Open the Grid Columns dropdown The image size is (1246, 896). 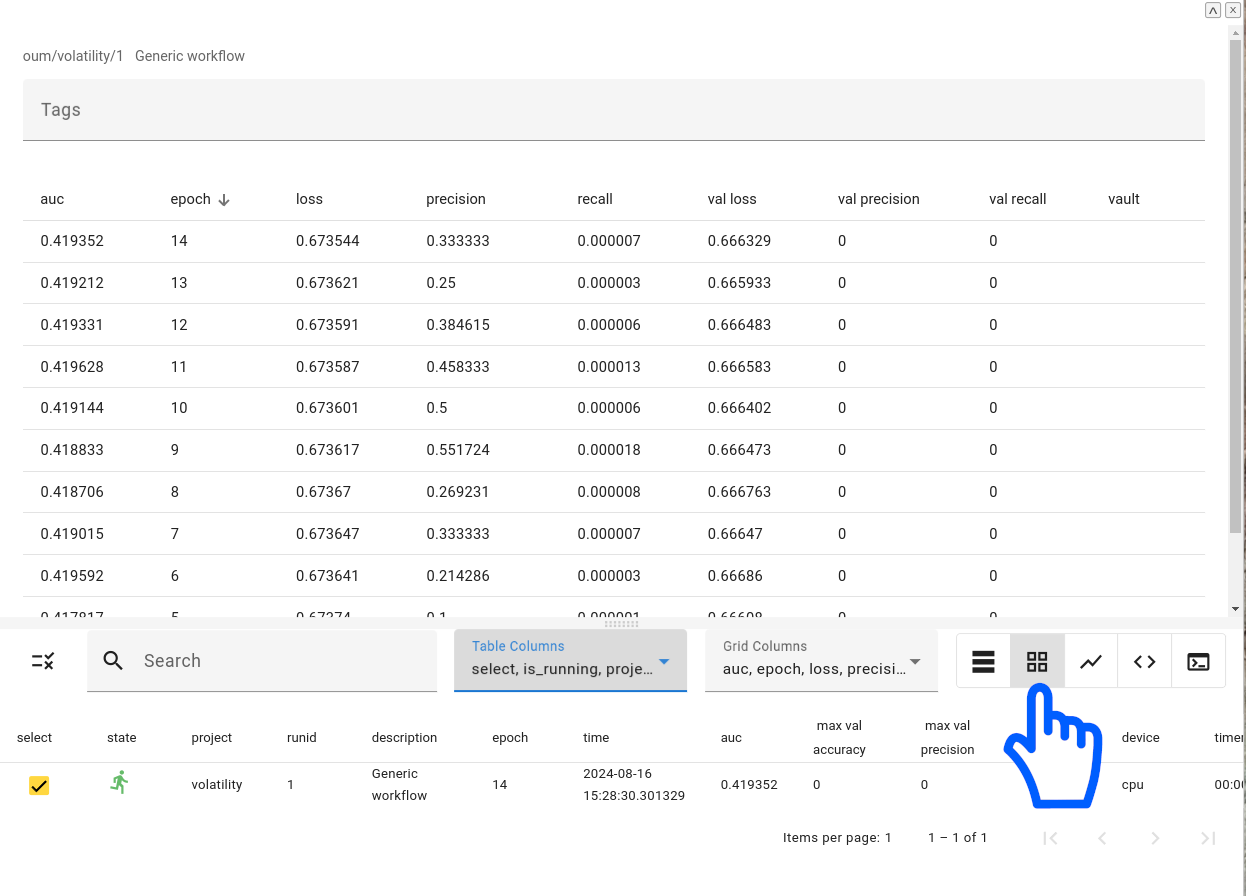(x=913, y=661)
